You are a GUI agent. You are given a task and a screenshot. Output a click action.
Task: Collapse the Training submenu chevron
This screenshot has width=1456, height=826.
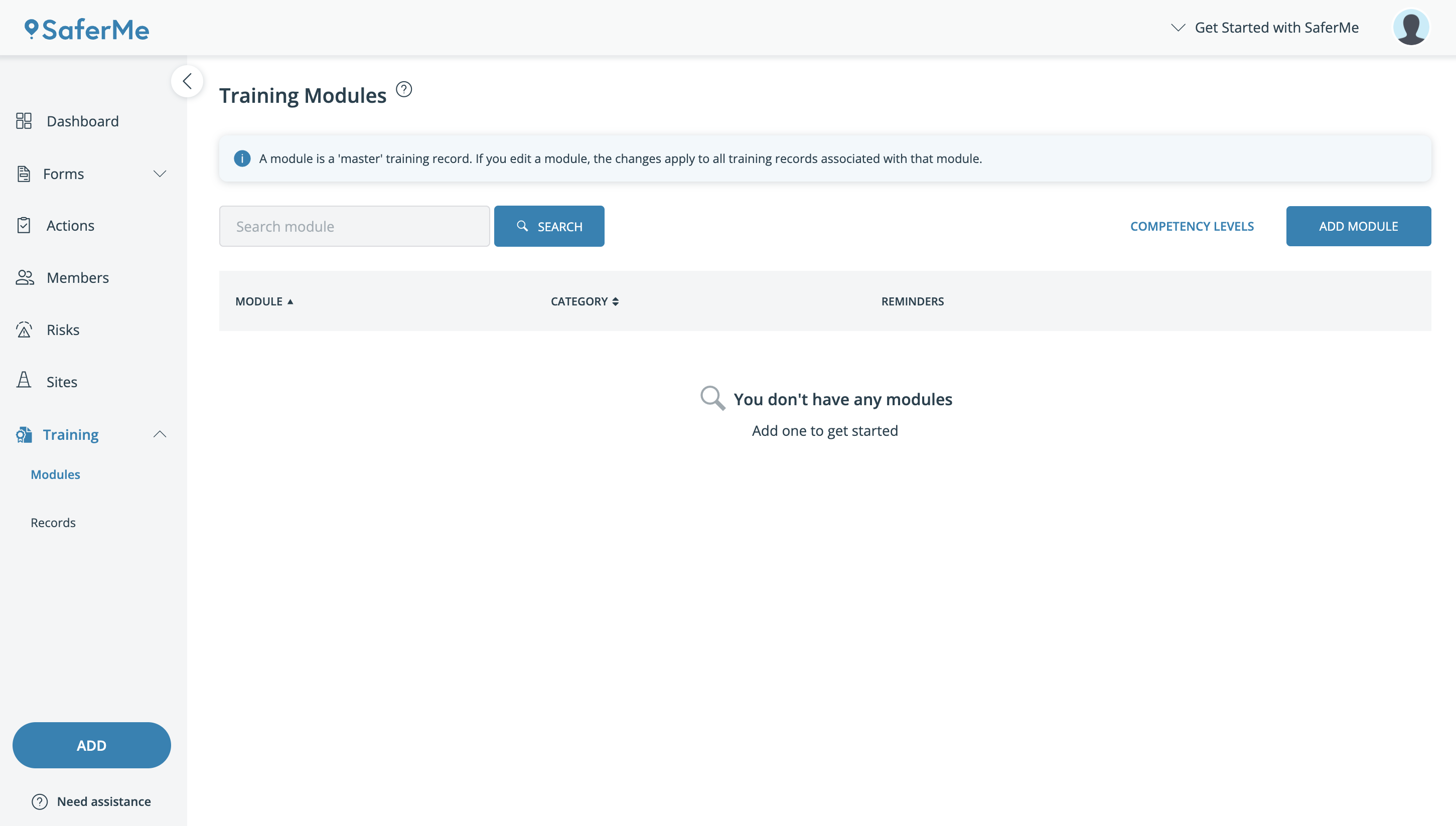[x=160, y=434]
